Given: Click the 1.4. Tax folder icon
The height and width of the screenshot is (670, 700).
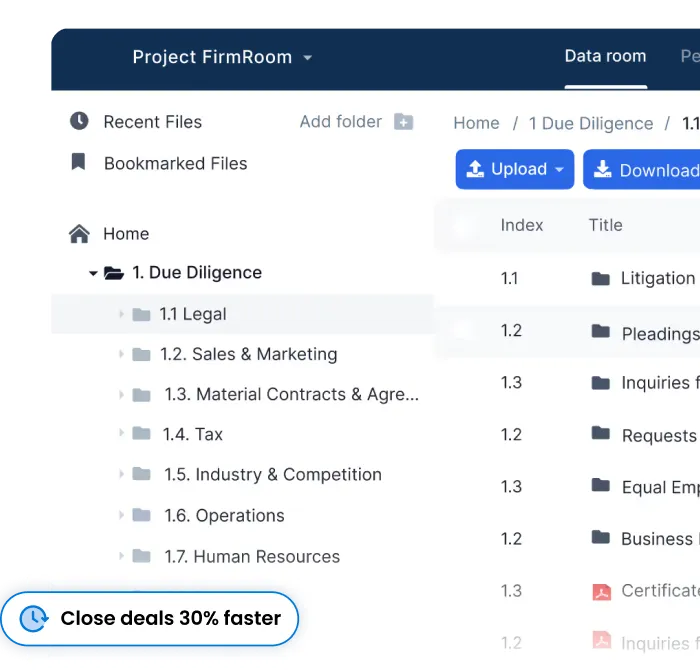Looking at the screenshot, I should coord(142,433).
